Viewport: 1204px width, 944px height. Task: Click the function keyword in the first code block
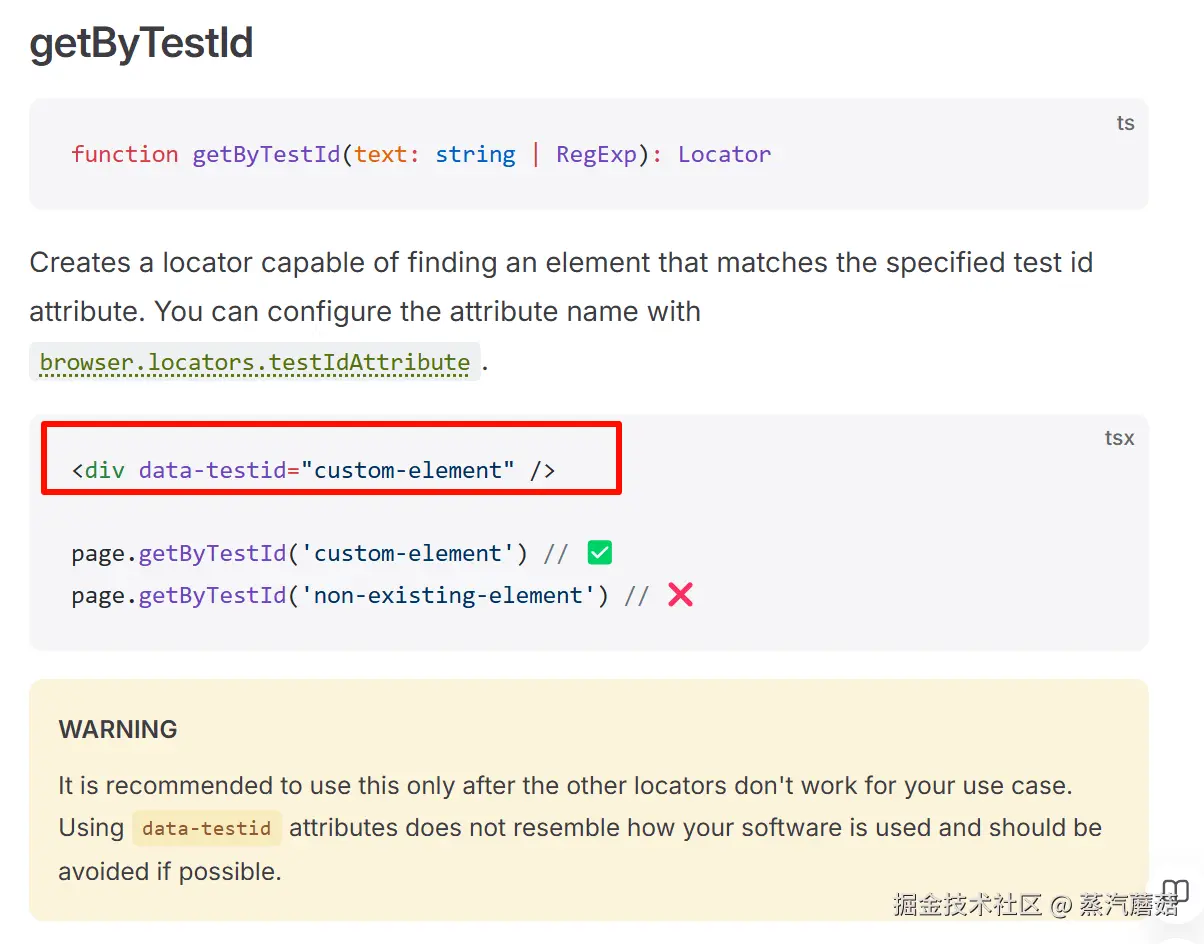pyautogui.click(x=125, y=154)
